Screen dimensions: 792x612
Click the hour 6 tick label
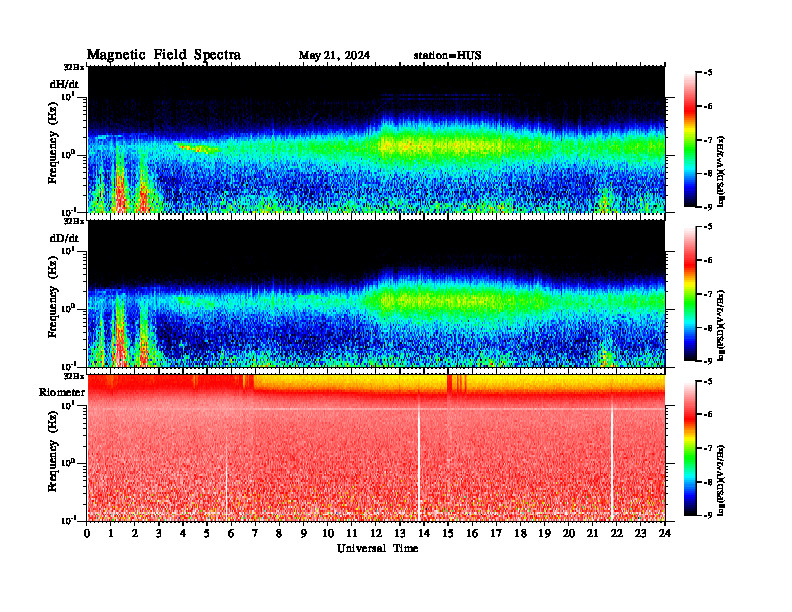[x=231, y=533]
